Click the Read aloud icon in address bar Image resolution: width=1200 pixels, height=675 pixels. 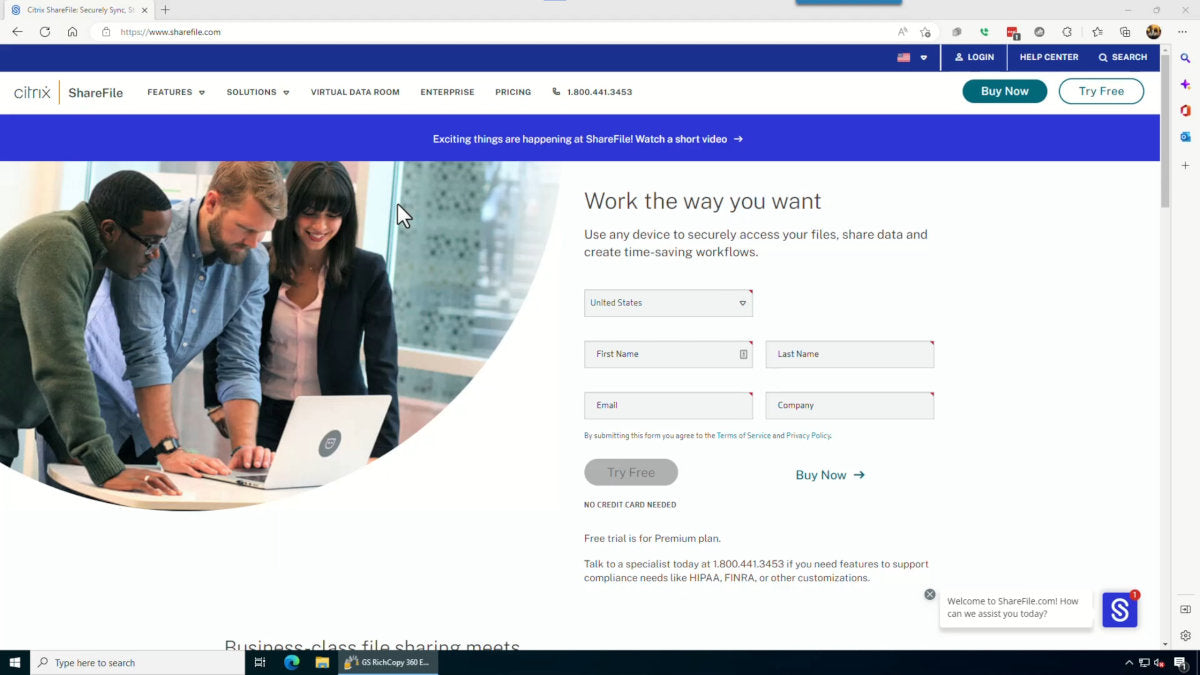[903, 32]
